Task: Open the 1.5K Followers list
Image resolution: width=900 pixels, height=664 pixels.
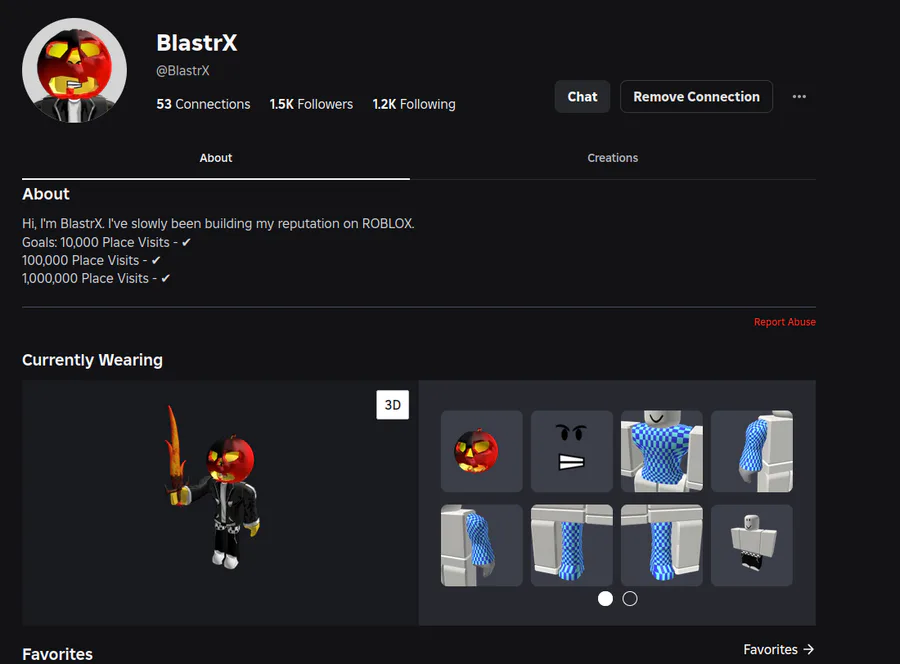Action: pyautogui.click(x=311, y=104)
